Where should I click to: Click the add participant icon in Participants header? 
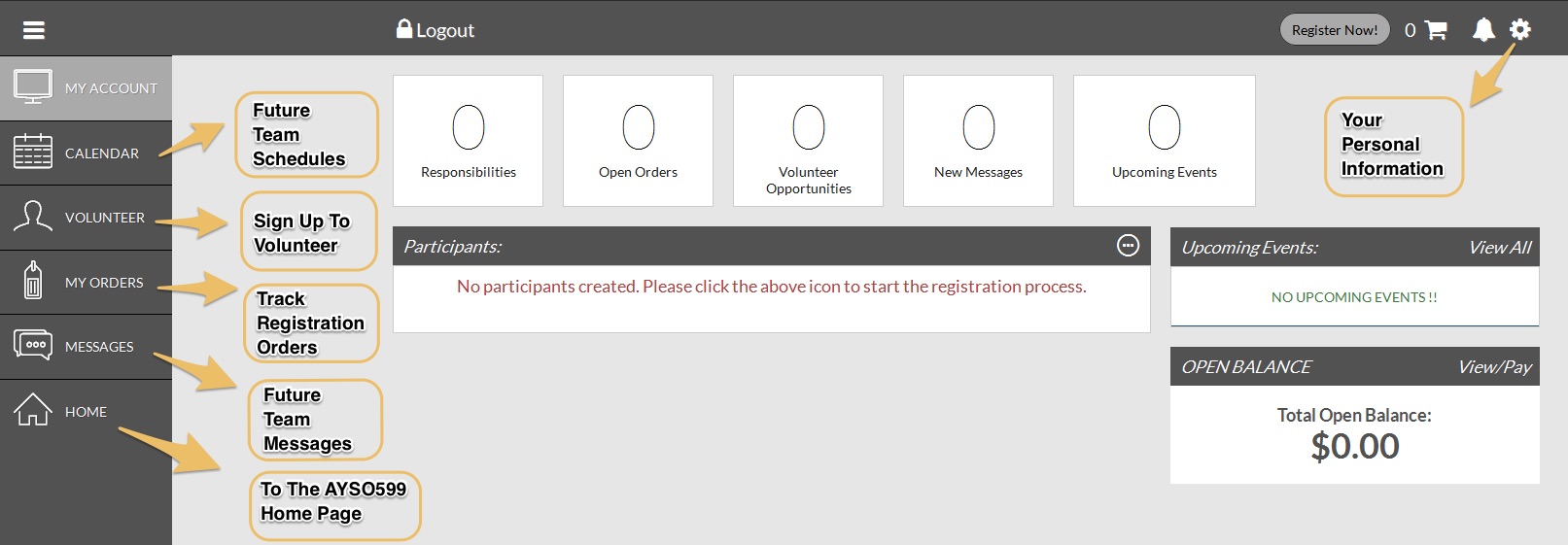pos(1128,246)
